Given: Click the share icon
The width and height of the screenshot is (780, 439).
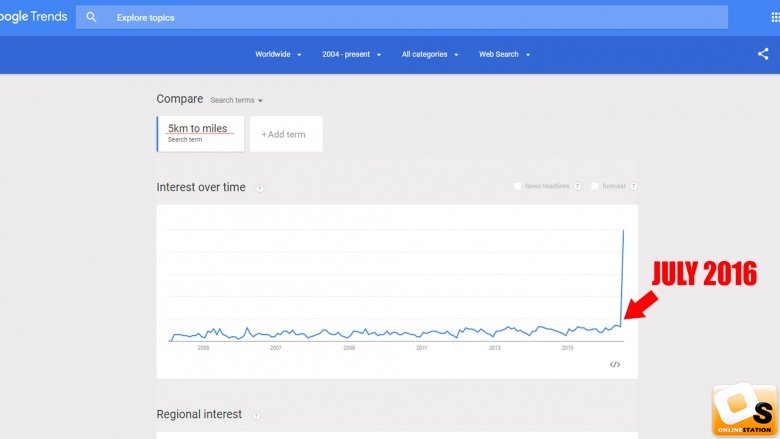Looking at the screenshot, I should click(763, 54).
